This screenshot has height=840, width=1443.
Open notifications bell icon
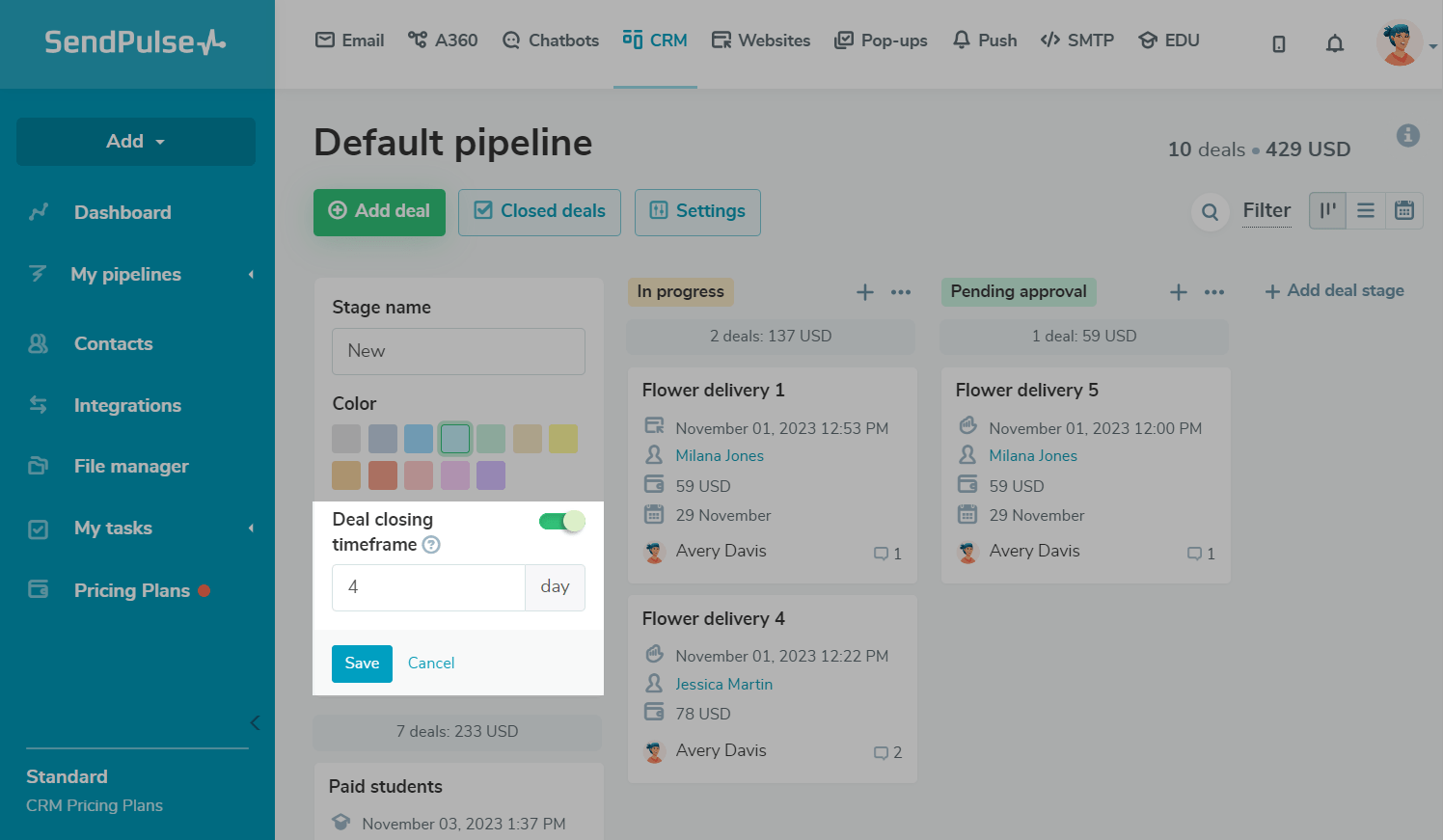coord(1335,43)
